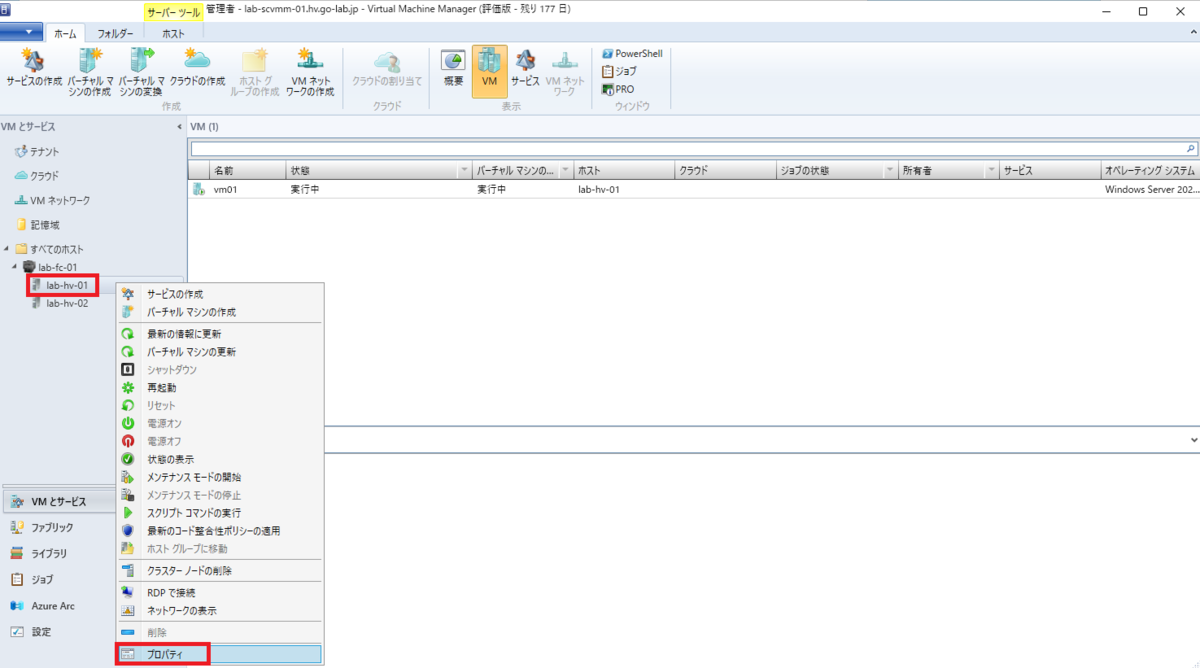This screenshot has width=1200, height=668.
Task: Choose Start Maintenance Mode in context menu
Action: click(x=220, y=477)
